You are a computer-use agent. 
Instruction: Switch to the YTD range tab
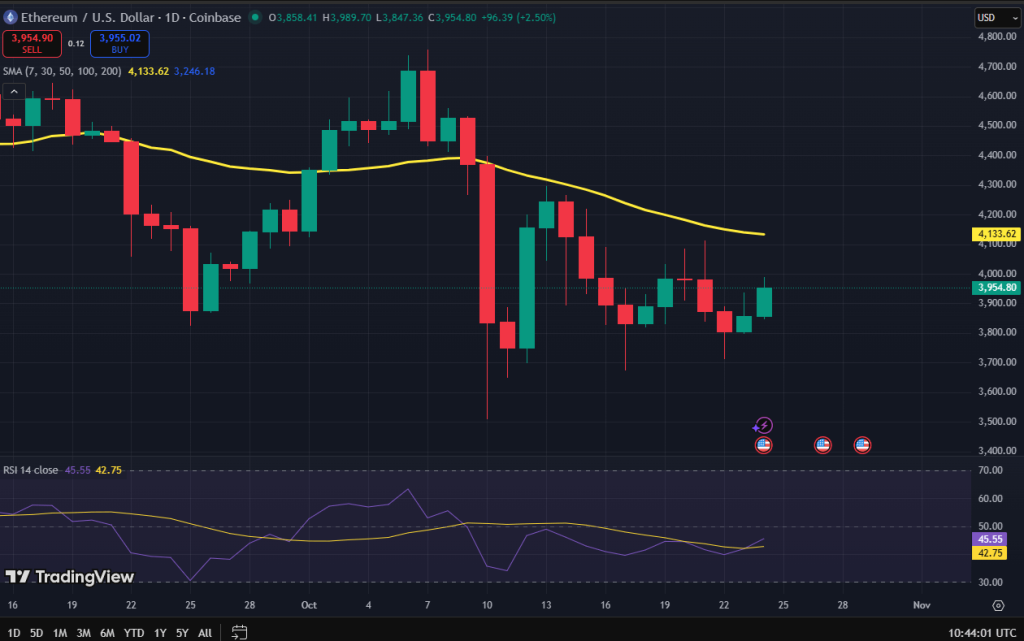[x=134, y=632]
